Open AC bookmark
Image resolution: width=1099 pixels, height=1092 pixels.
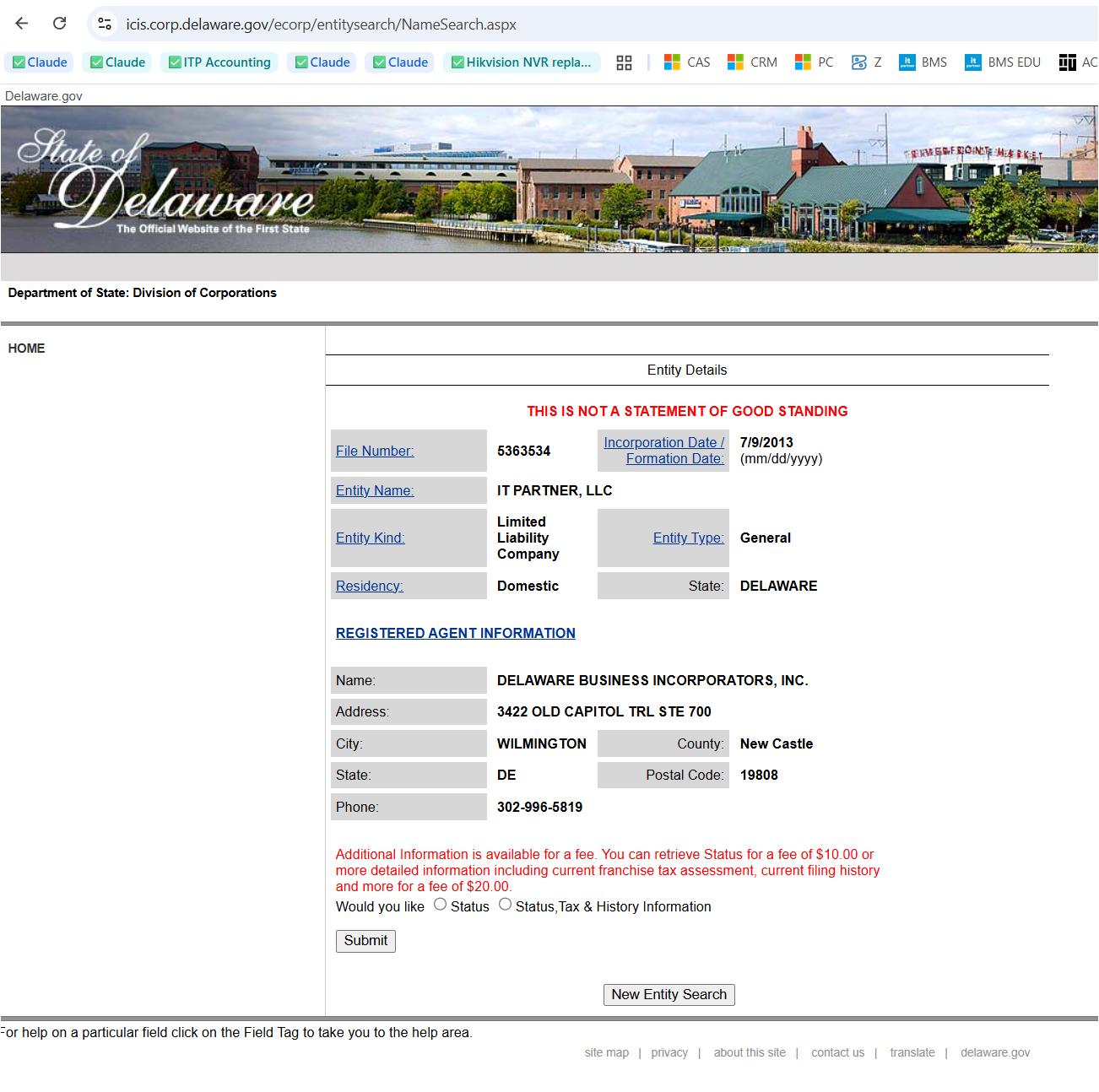click(1079, 62)
